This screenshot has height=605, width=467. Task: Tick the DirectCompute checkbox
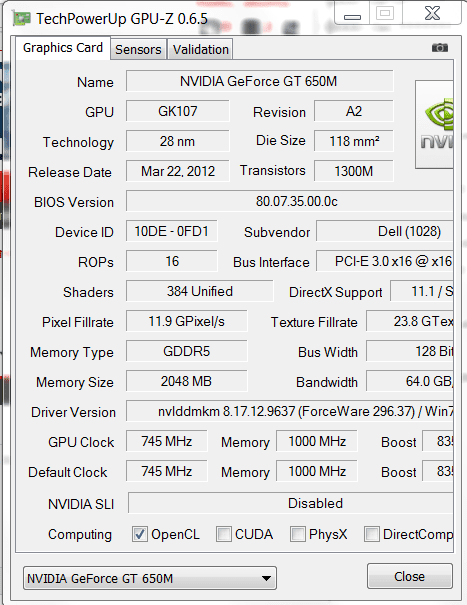(x=372, y=534)
